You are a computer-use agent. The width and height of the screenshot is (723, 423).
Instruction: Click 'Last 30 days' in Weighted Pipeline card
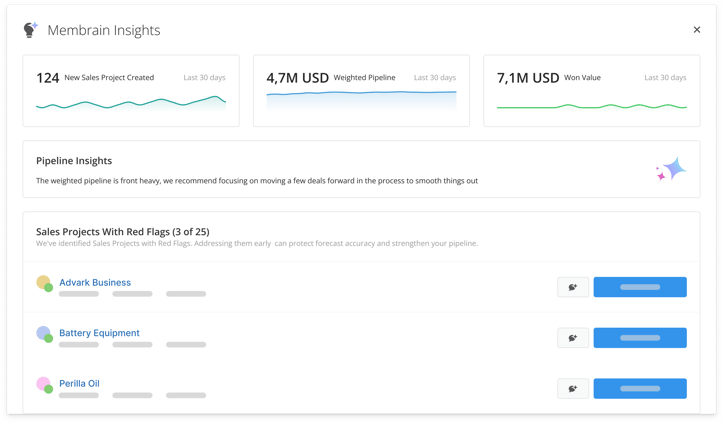435,77
